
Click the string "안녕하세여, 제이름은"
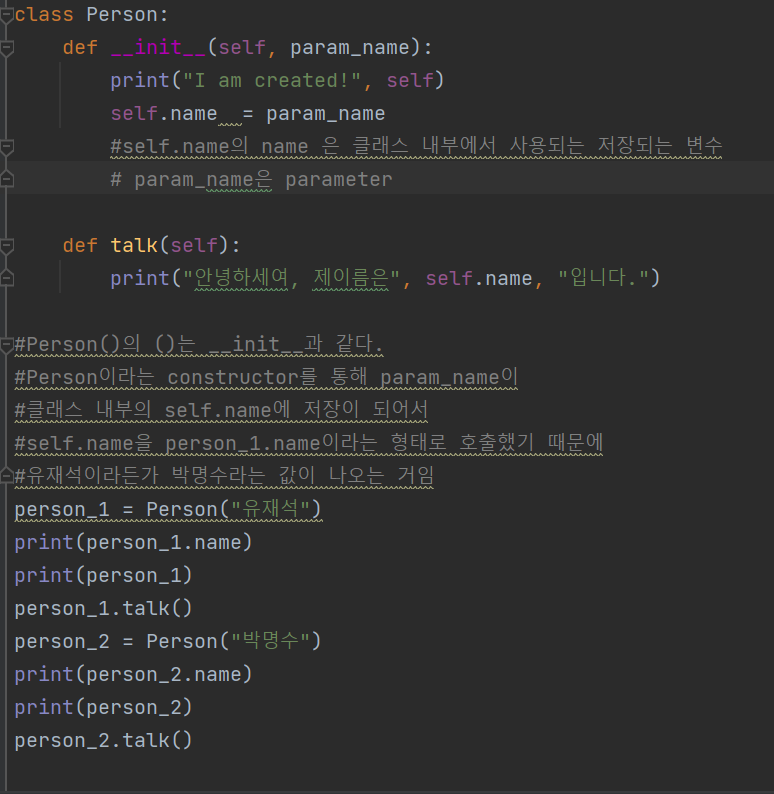(292, 279)
